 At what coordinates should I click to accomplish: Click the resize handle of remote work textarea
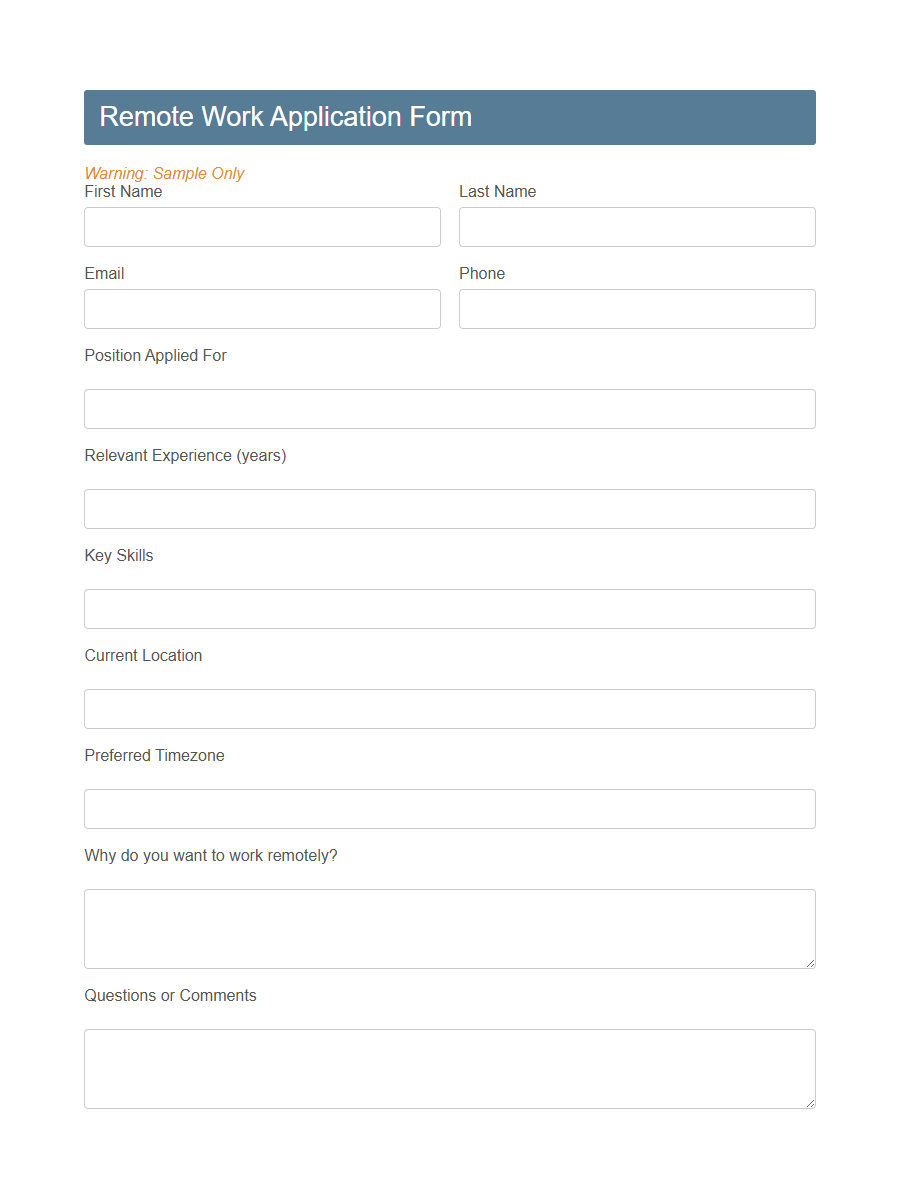coord(810,963)
